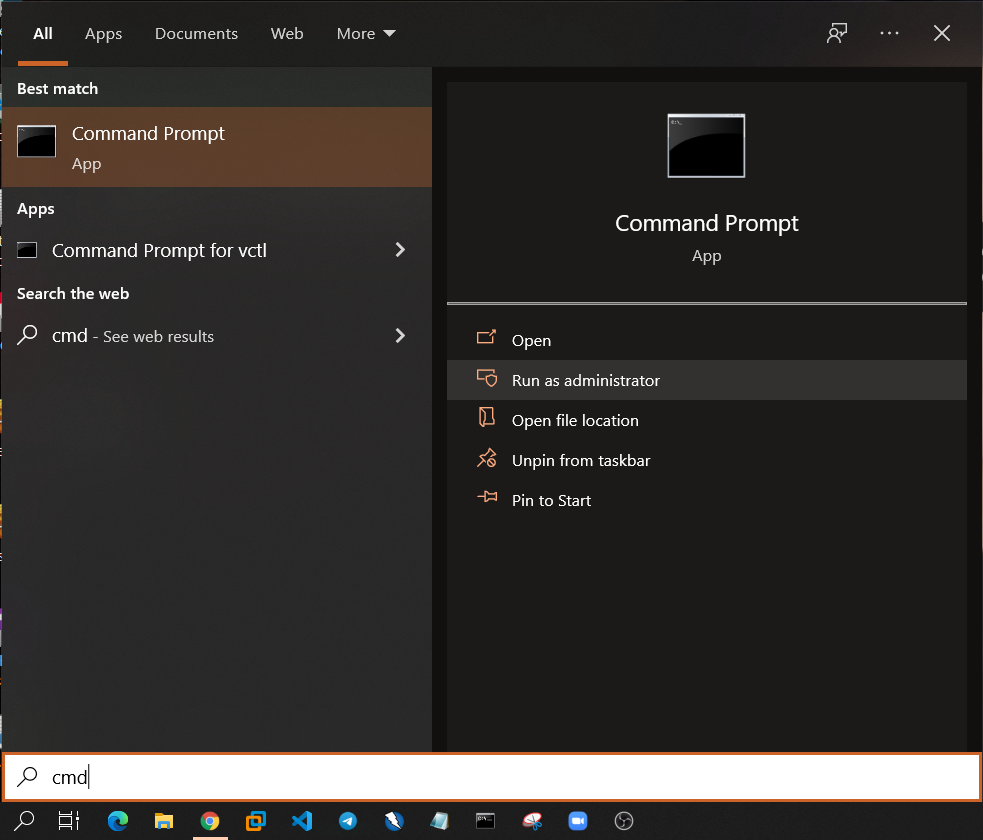Switch to the Apps tab
This screenshot has width=983, height=840.
click(x=103, y=33)
